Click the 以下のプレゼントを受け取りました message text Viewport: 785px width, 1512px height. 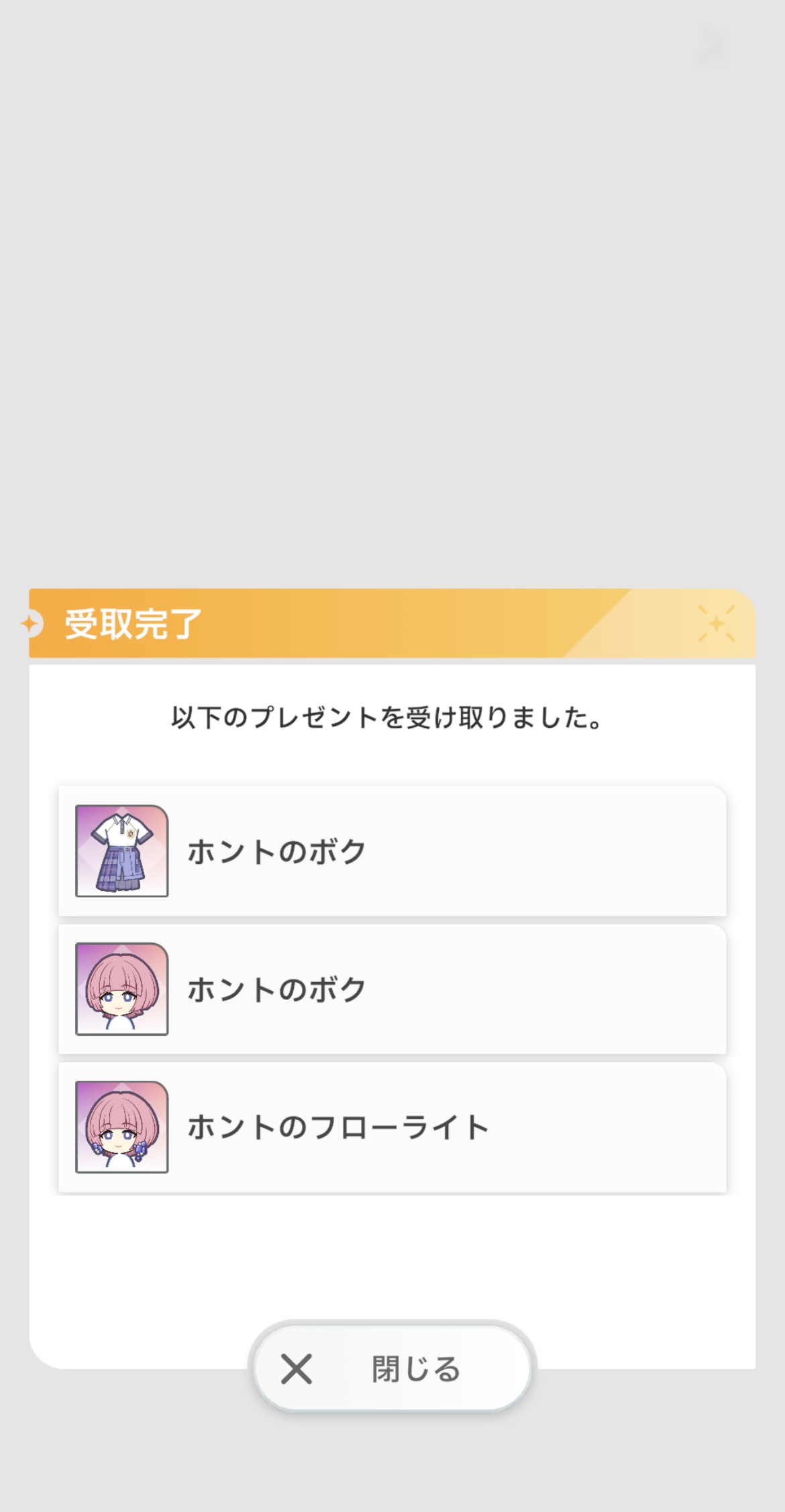tap(386, 718)
